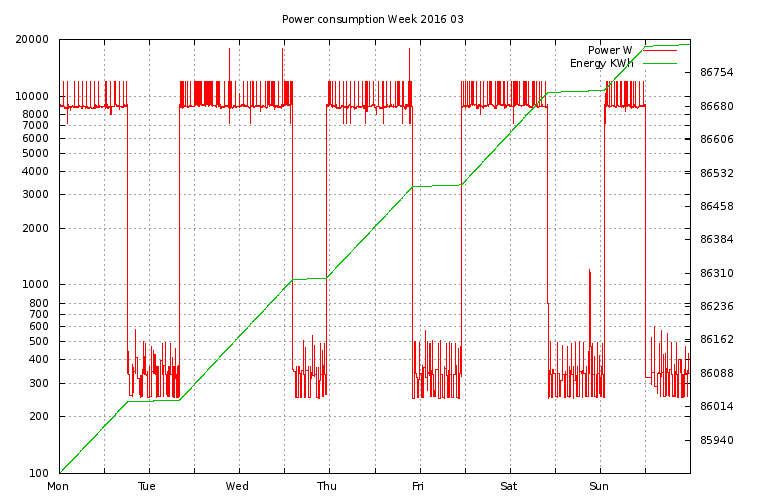This screenshot has width=768, height=500.
Task: Click the 6000 left axis value
Action: coord(36,139)
